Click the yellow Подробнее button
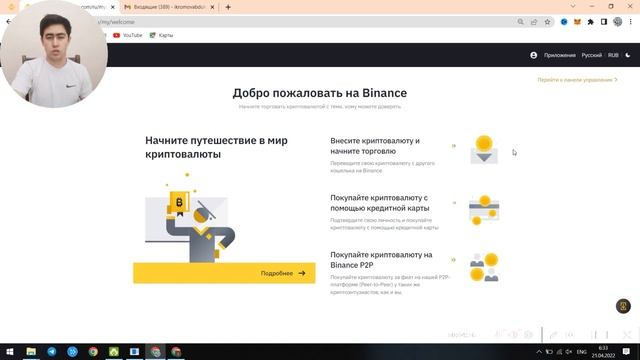Screen dimensions: 640x360 point(224,273)
